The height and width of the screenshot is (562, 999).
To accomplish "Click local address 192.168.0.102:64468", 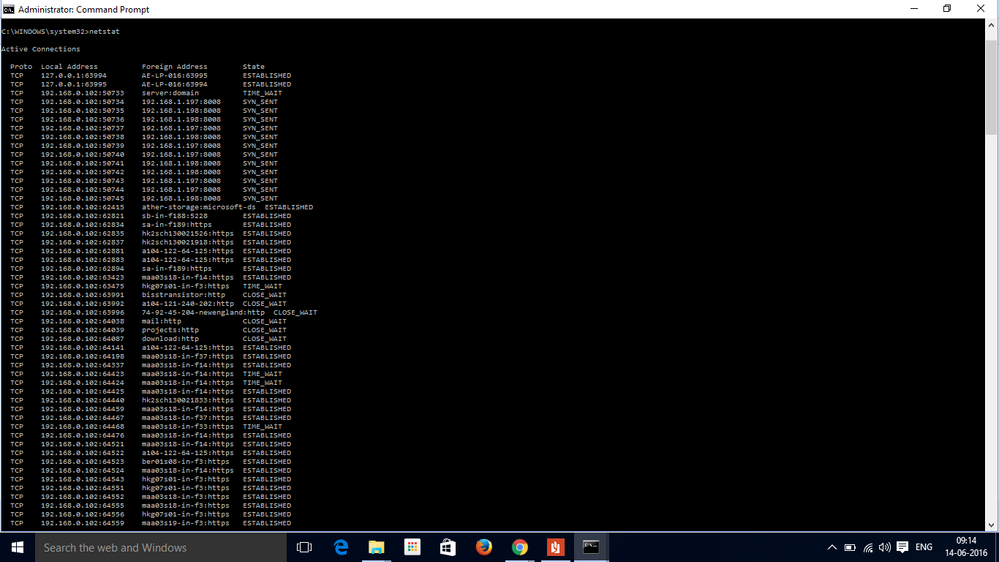I will point(83,427).
